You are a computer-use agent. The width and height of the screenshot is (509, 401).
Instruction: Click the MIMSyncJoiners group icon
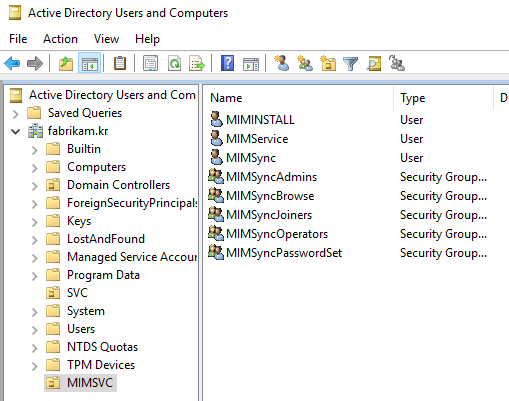(x=216, y=214)
